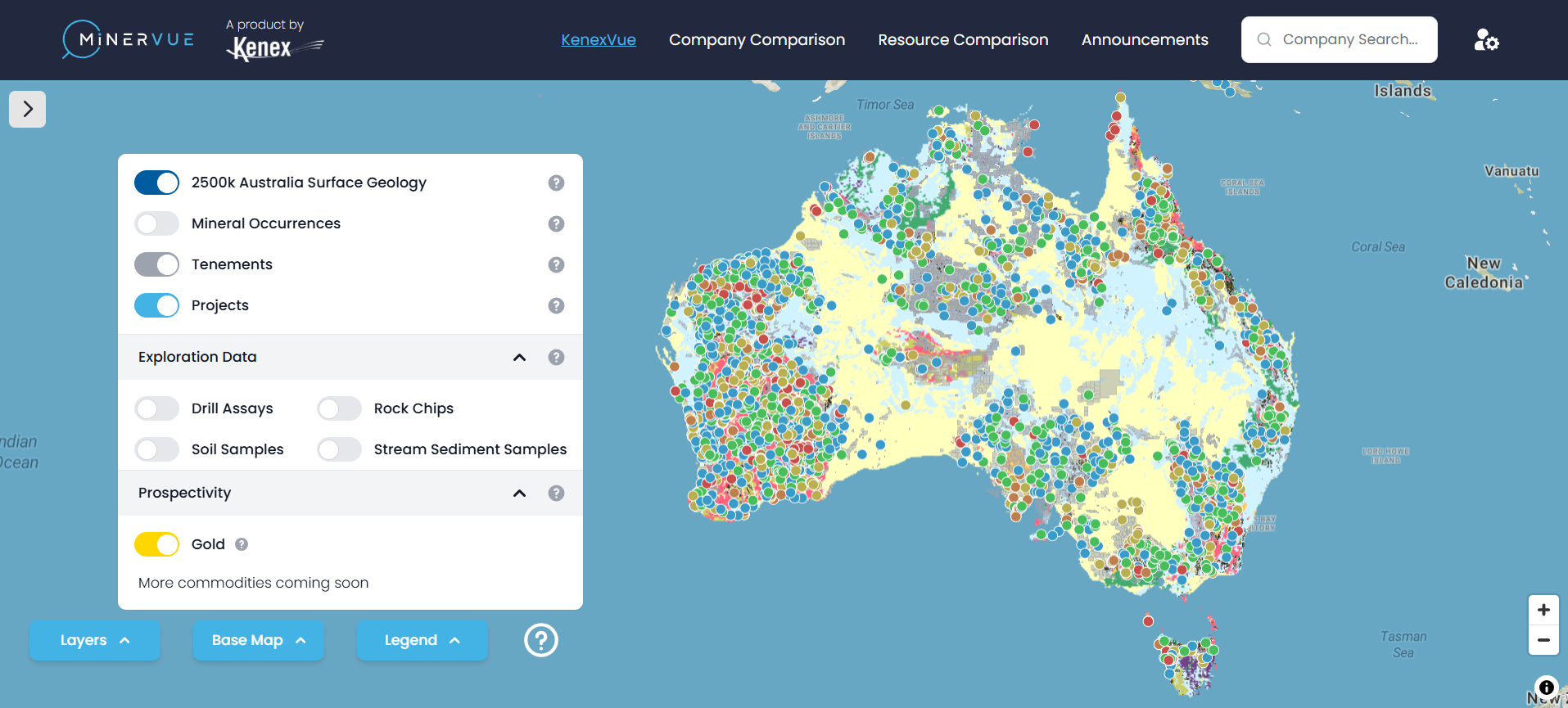Click the map attribution info icon
1568x708 pixels.
1546,688
